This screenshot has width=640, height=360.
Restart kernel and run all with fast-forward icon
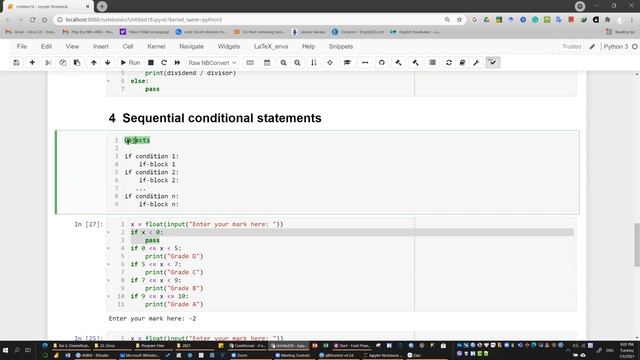[x=177, y=62]
